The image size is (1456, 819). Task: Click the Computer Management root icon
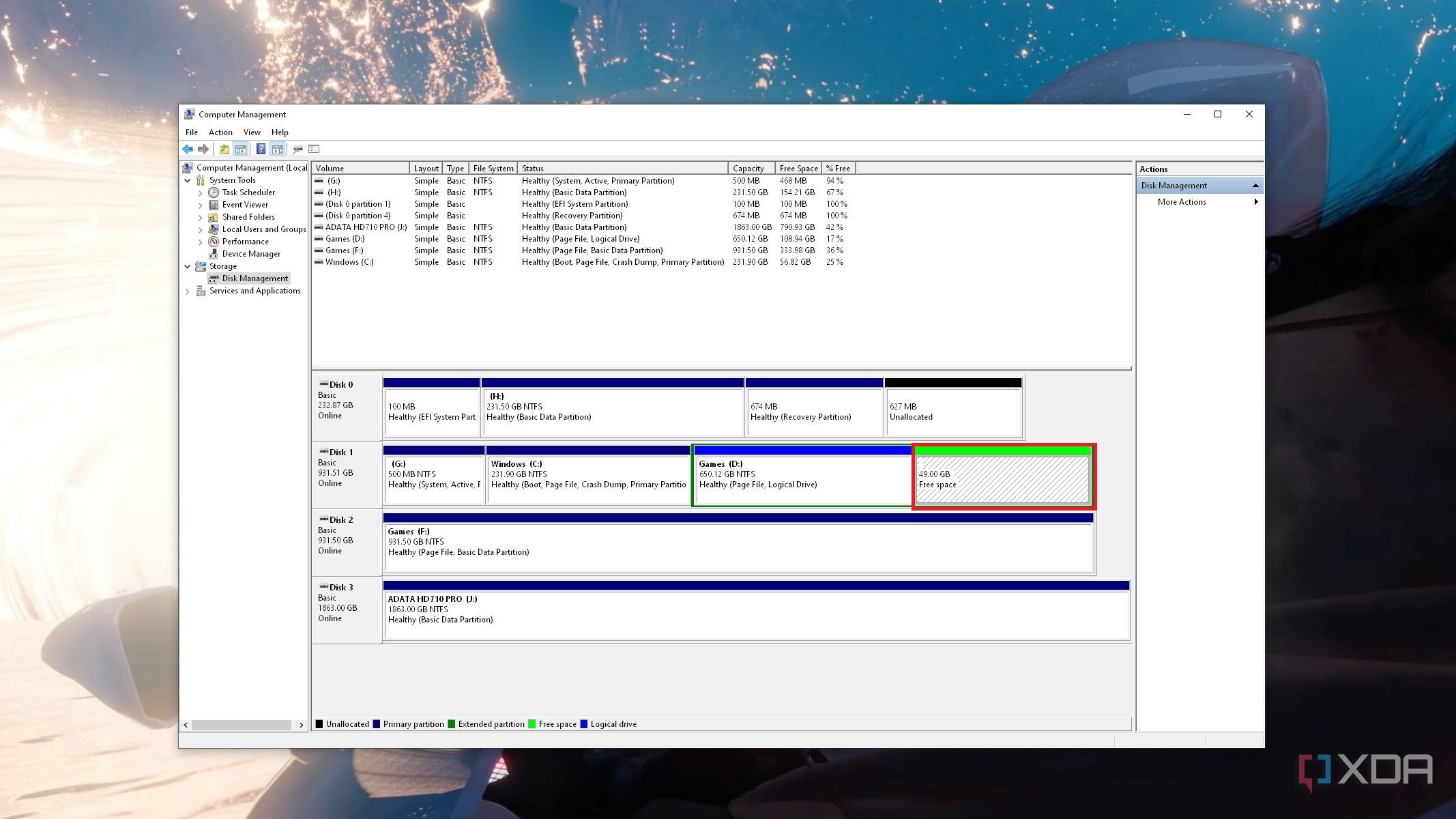coord(188,168)
